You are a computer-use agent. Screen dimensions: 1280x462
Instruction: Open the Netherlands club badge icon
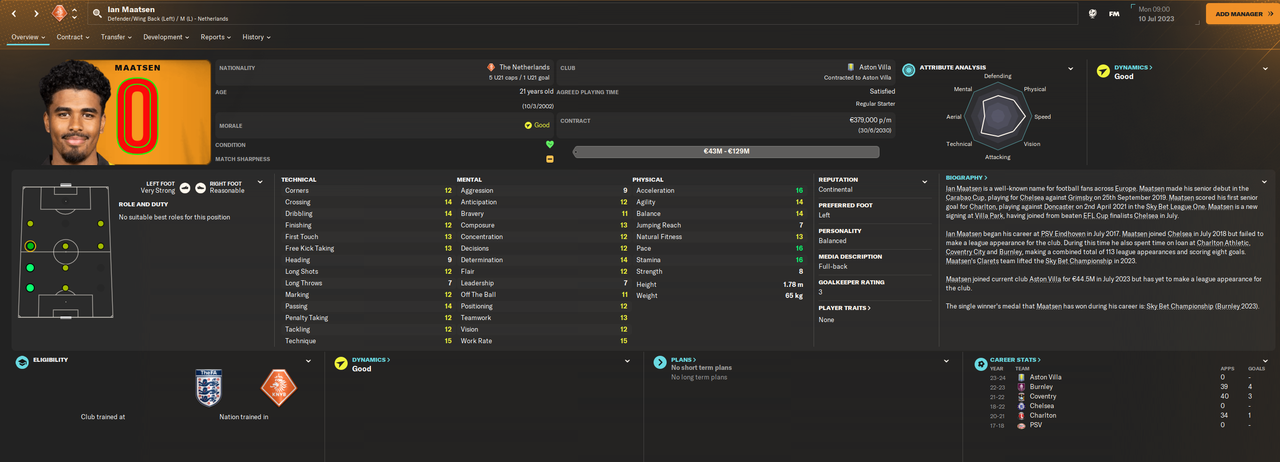(59, 14)
